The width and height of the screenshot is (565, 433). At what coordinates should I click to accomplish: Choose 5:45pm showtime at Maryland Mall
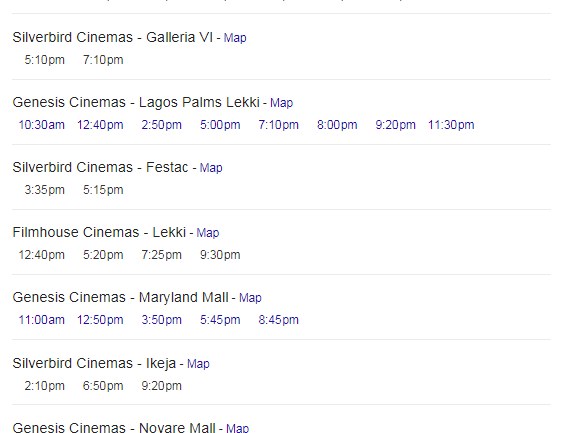pyautogui.click(x=220, y=320)
